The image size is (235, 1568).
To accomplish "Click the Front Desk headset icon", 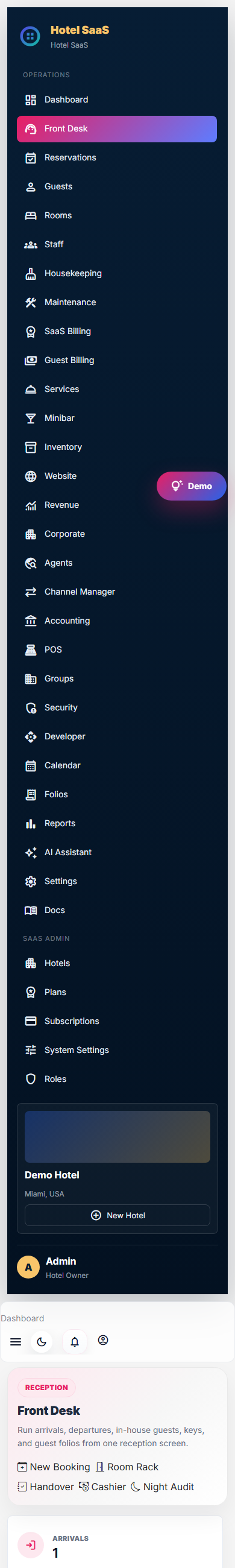I will click(x=31, y=129).
